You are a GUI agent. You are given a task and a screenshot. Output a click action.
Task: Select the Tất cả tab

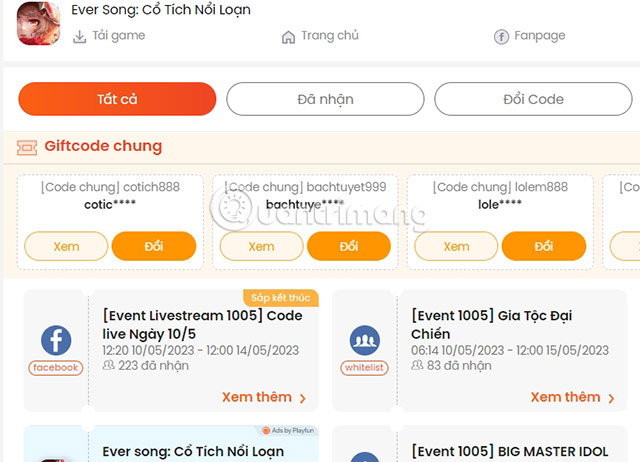(x=117, y=99)
